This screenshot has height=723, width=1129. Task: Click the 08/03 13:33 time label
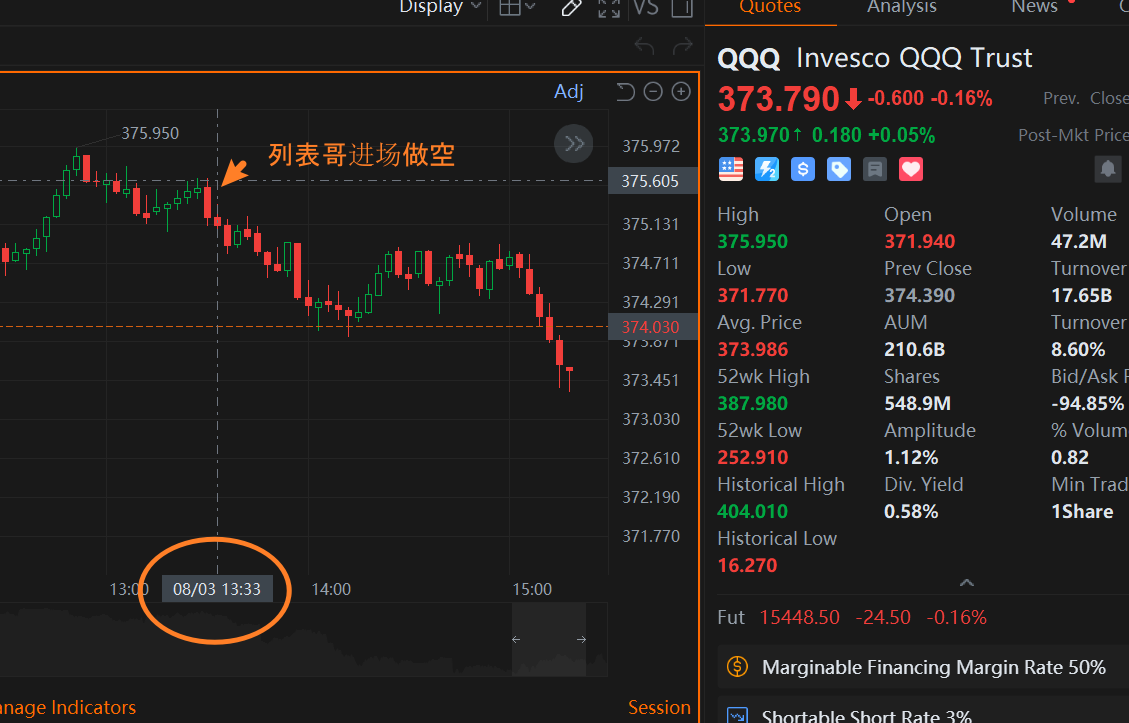click(x=217, y=589)
